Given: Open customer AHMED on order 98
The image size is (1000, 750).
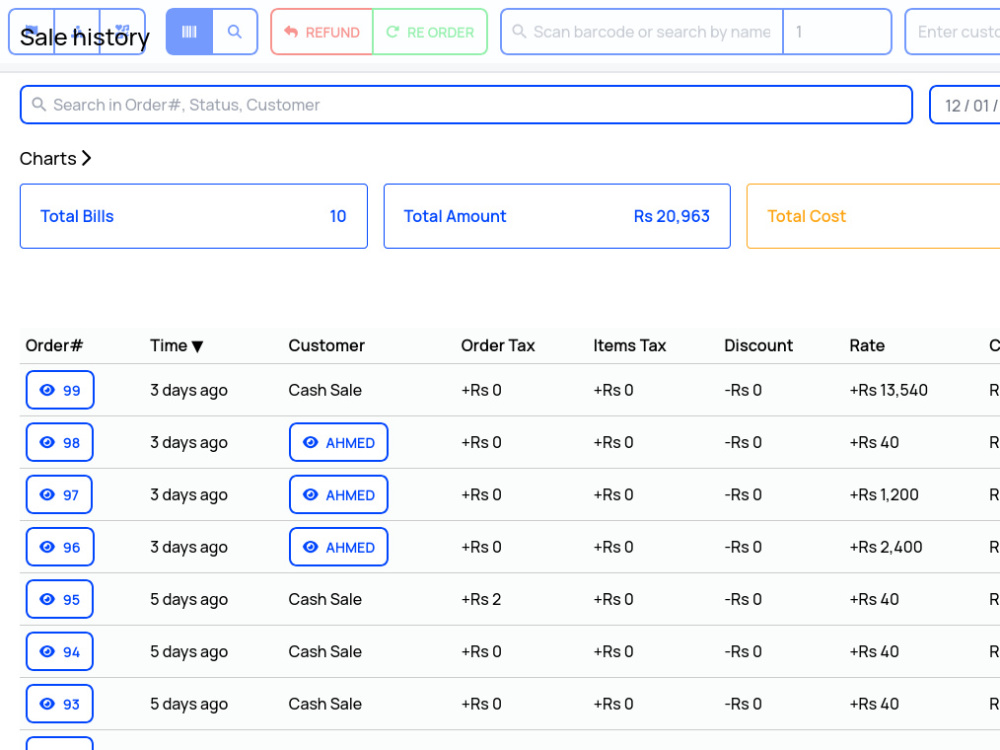Looking at the screenshot, I should point(339,442).
